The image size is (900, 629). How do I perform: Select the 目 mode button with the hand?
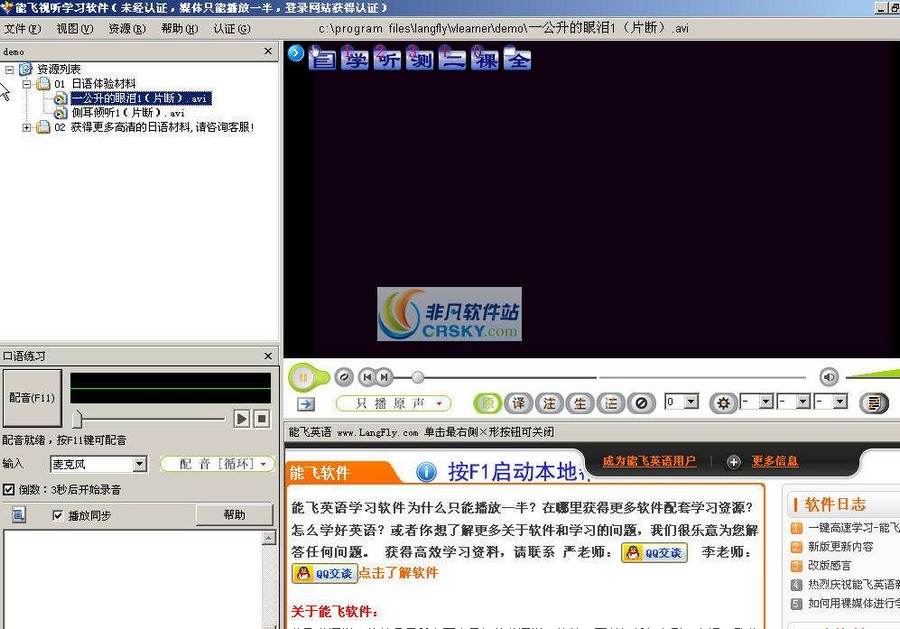click(322, 59)
